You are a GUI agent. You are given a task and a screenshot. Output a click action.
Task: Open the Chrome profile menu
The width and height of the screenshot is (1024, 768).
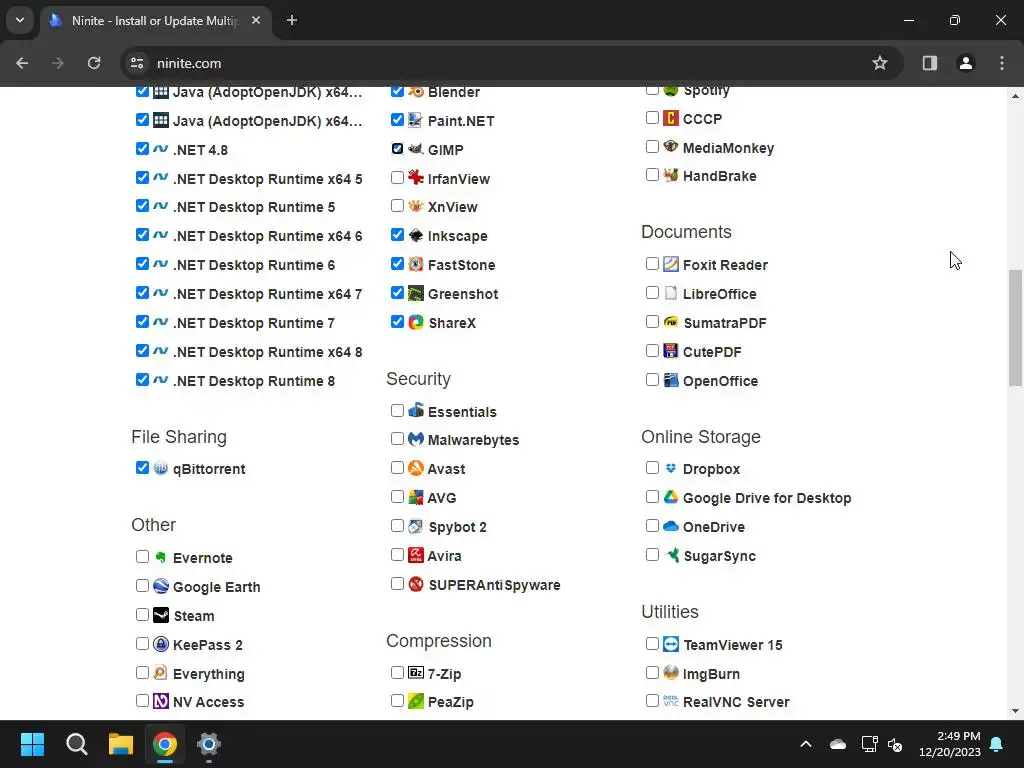tap(966, 63)
